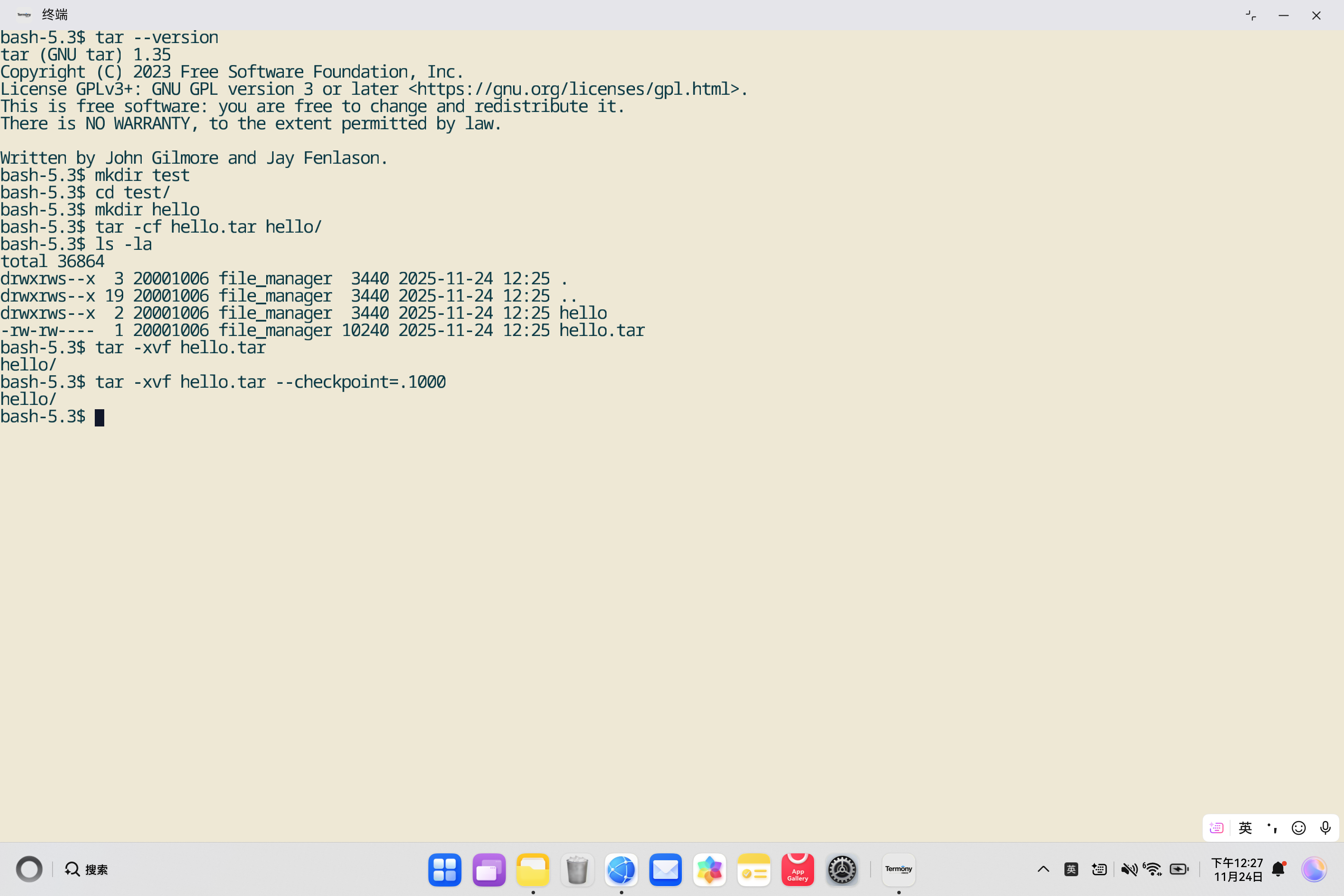Expand hidden system tray icons chevron
The width and height of the screenshot is (1344, 896).
click(x=1043, y=869)
